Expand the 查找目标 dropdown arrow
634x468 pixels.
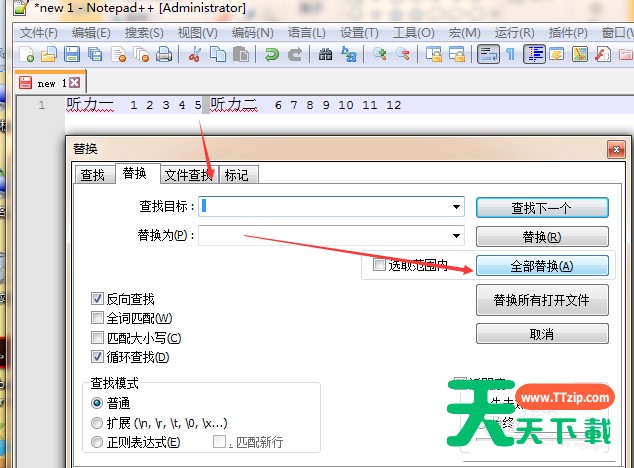[x=456, y=207]
